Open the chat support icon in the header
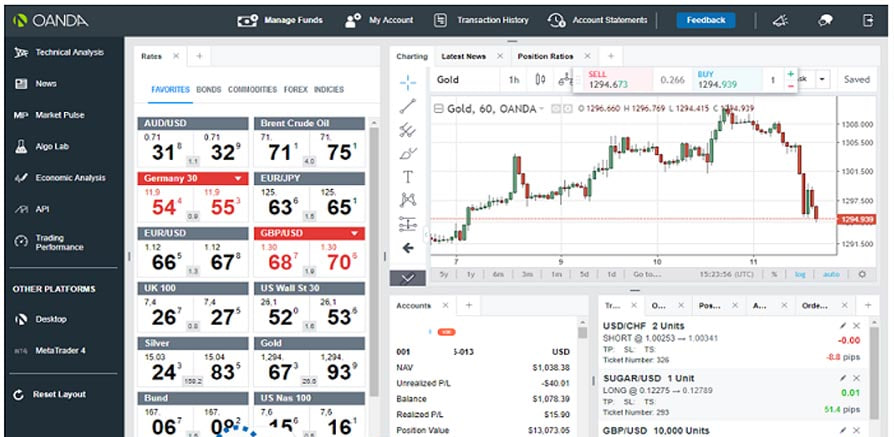This screenshot has height=437, width=894. [824, 21]
